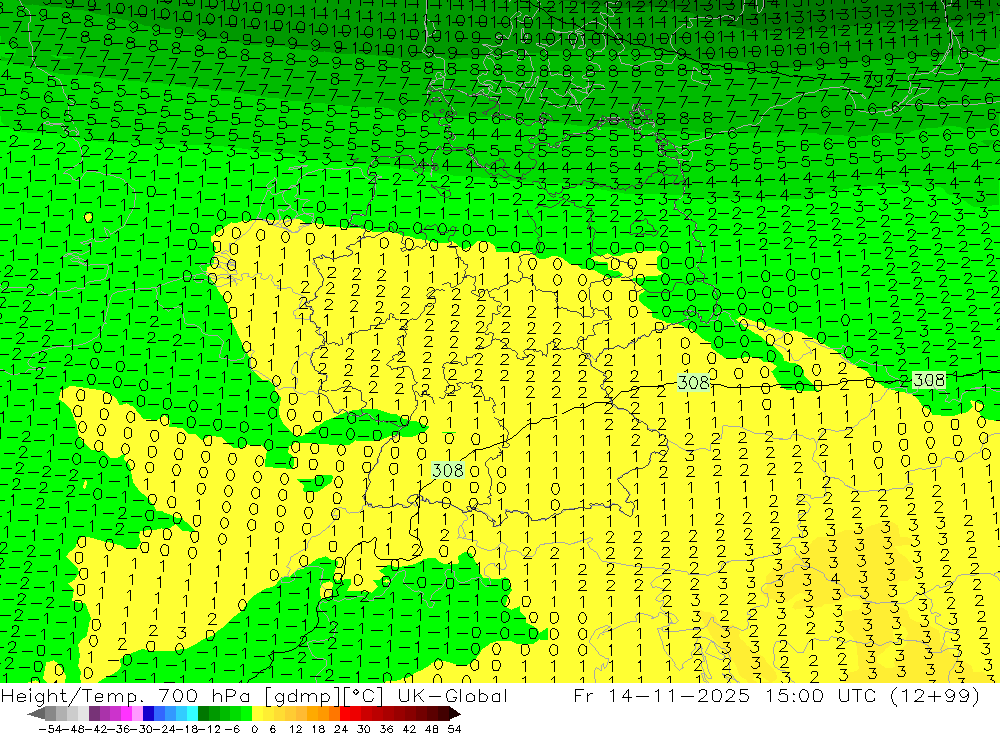The height and width of the screenshot is (733, 1000).
Task: Click the orange swatch near 18 in legend
Action: click(323, 713)
